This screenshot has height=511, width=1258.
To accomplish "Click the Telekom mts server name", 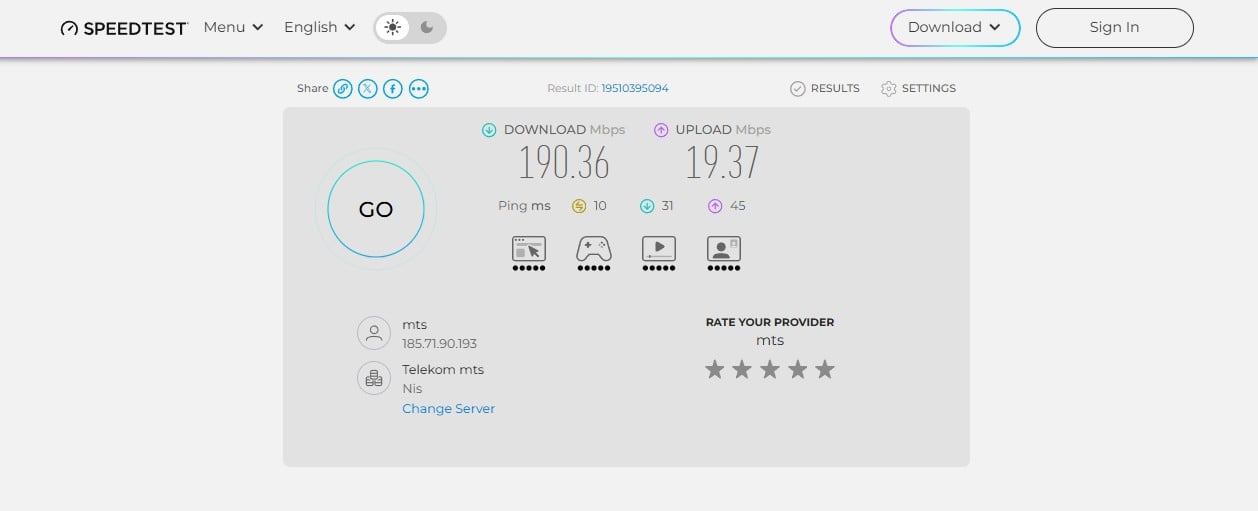I will pyautogui.click(x=443, y=369).
